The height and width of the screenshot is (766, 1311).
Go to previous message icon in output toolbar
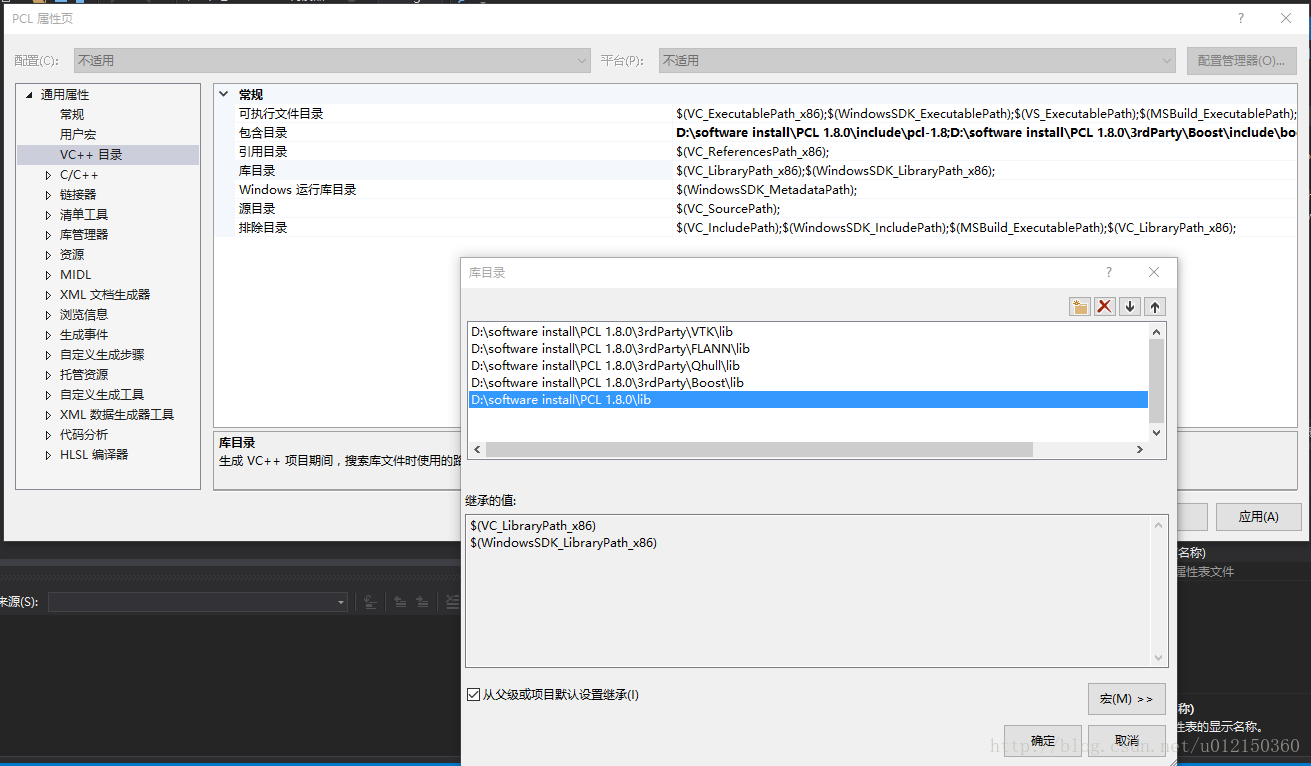399,602
